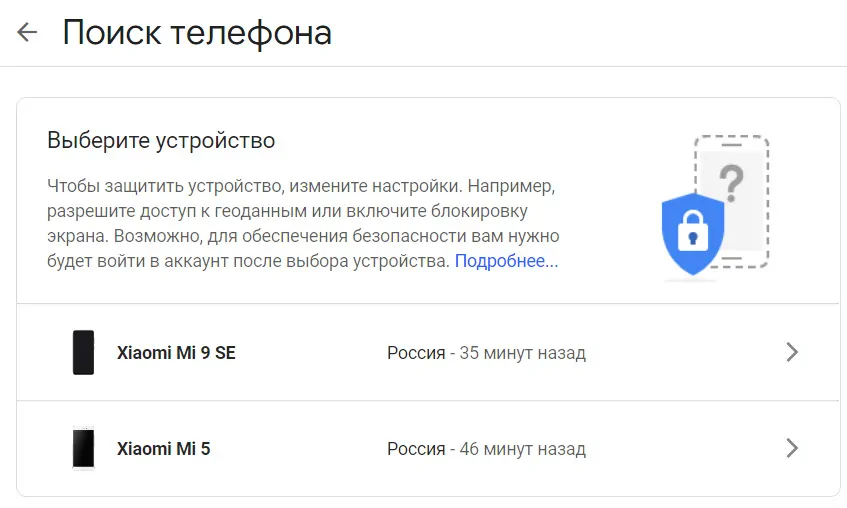Select the "Xiaomi Mi 5" device name
The image size is (847, 508).
(164, 449)
